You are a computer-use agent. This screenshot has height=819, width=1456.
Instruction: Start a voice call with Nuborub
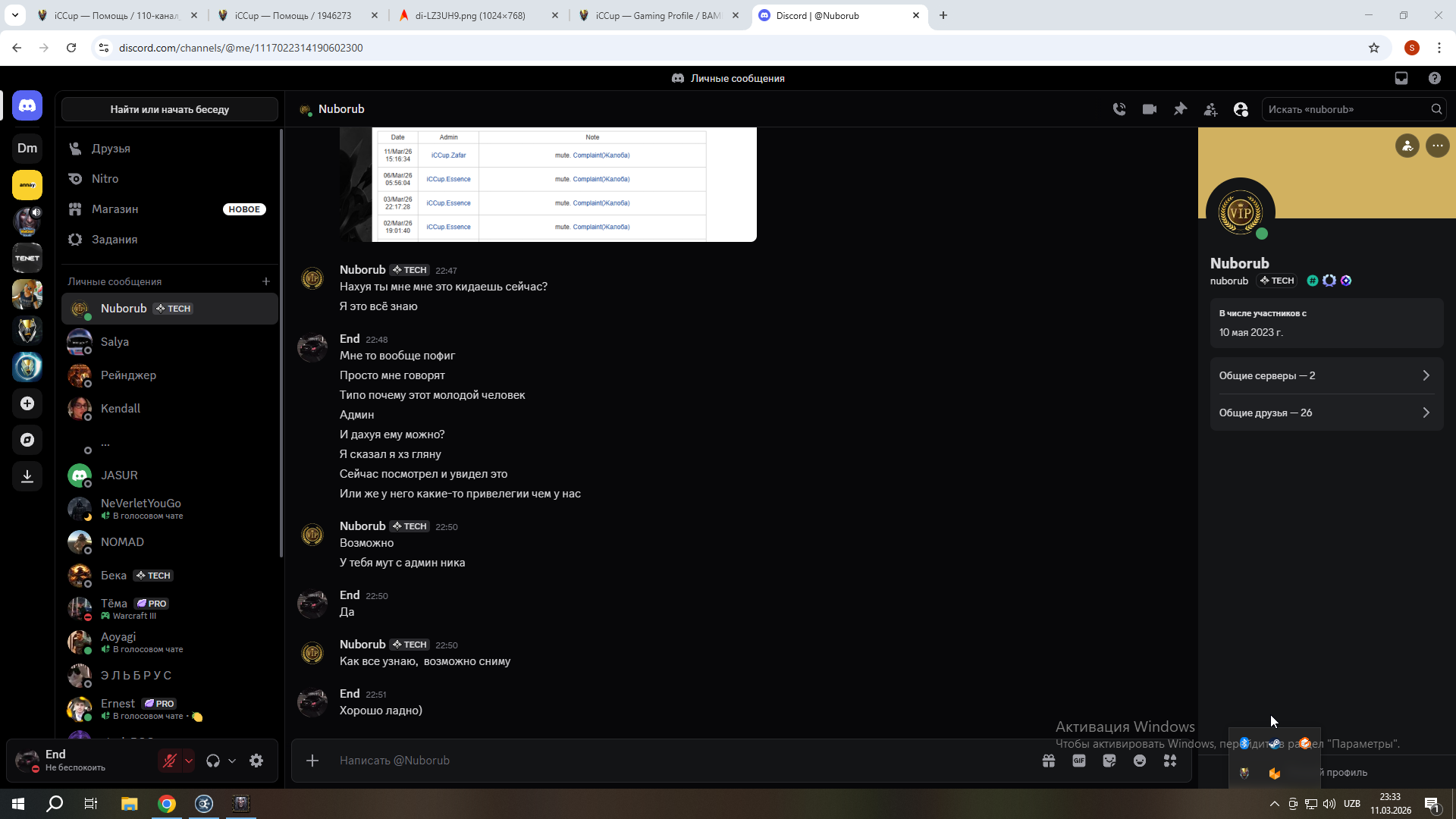click(x=1119, y=109)
